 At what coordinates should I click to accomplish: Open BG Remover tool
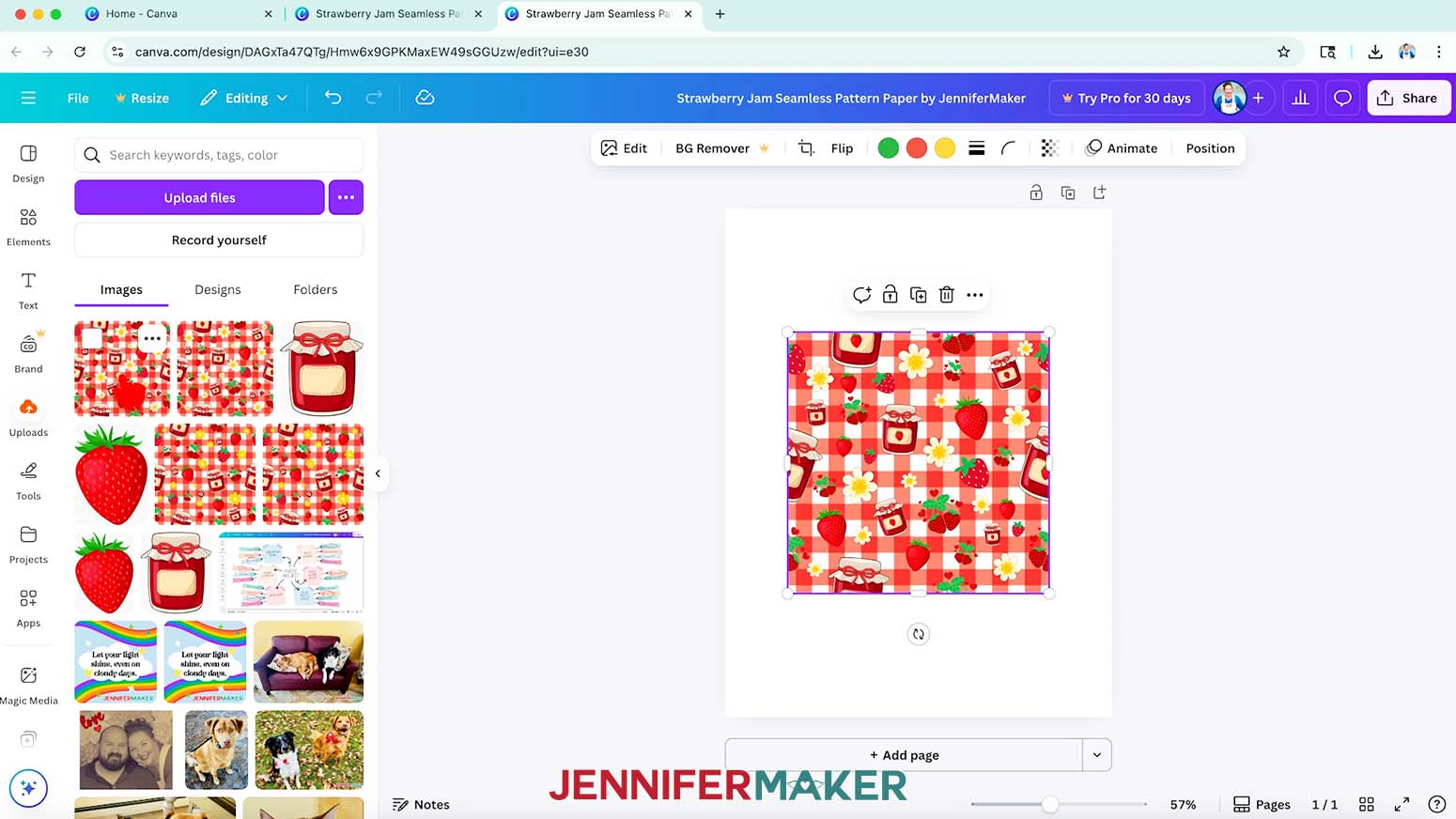(x=722, y=148)
